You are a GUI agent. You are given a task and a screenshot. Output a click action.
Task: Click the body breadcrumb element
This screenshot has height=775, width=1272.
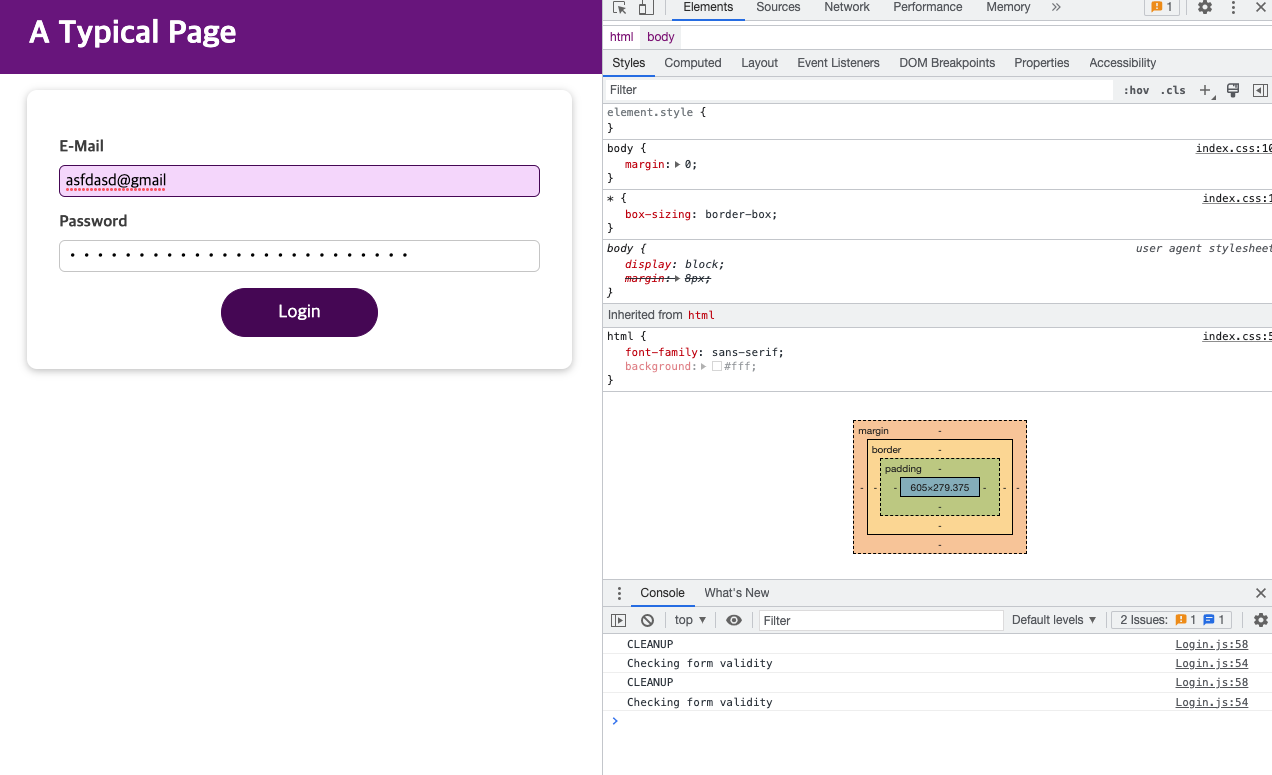tap(661, 37)
